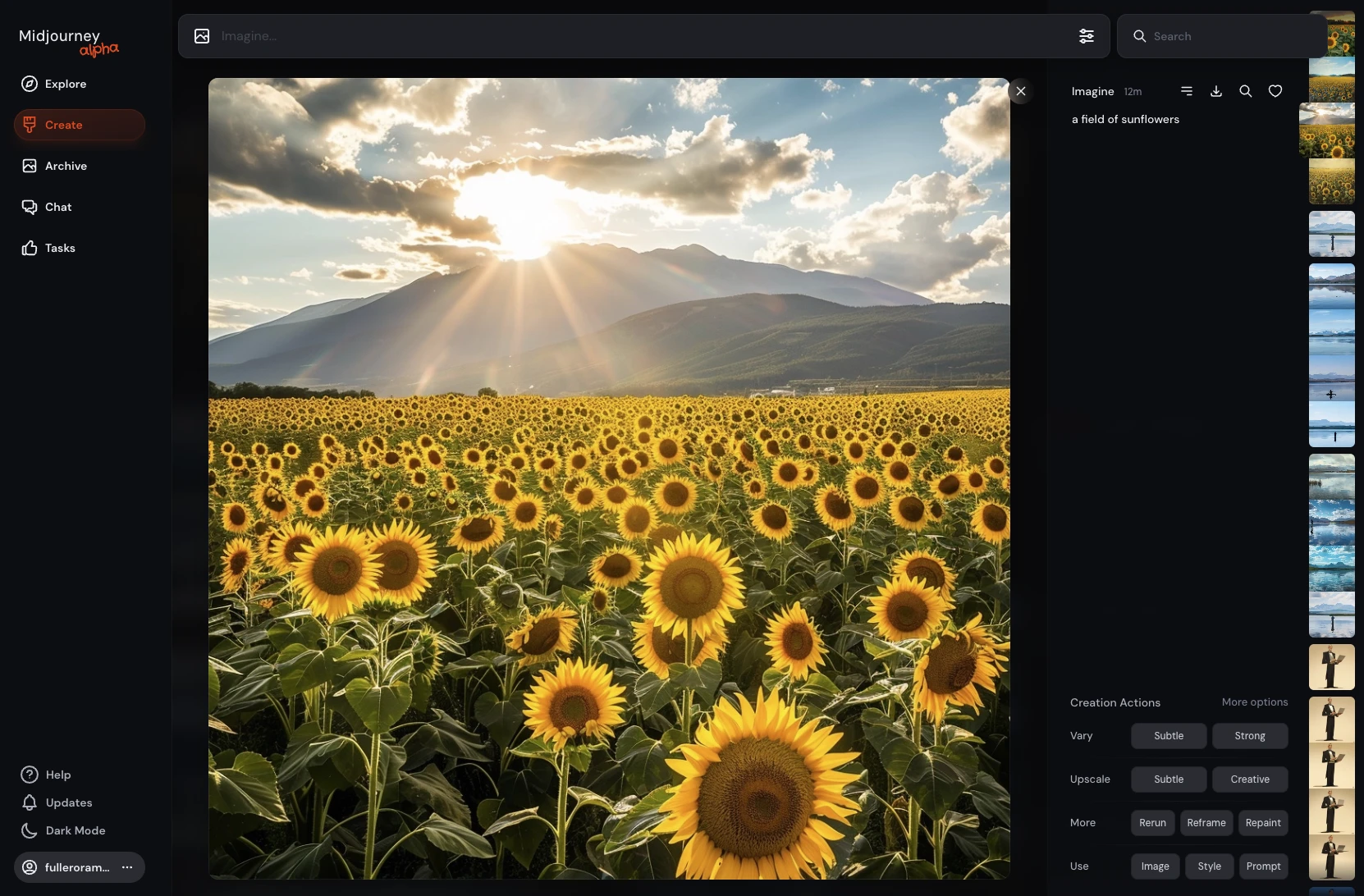Open the account ellipsis menu
This screenshot has width=1364, height=896.
click(x=127, y=867)
